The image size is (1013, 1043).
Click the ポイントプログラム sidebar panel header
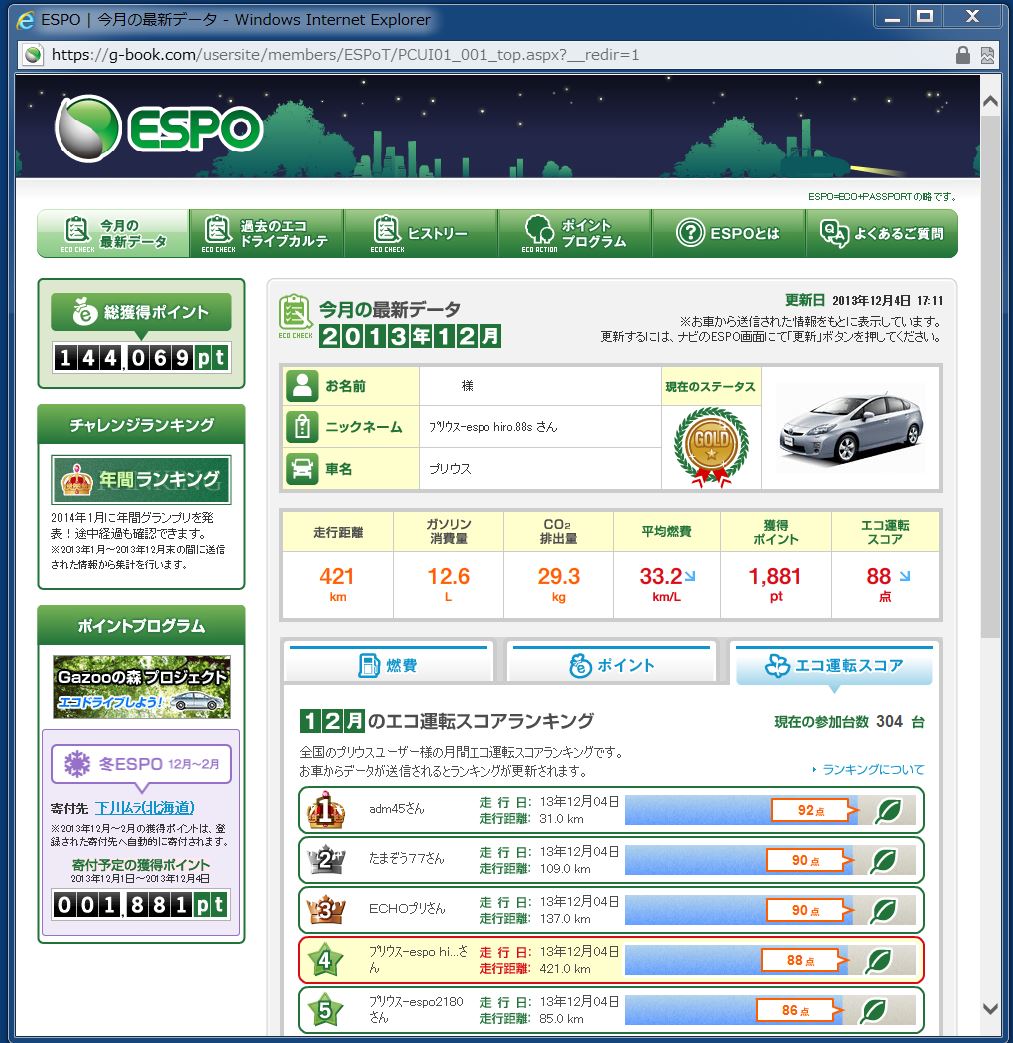(141, 625)
